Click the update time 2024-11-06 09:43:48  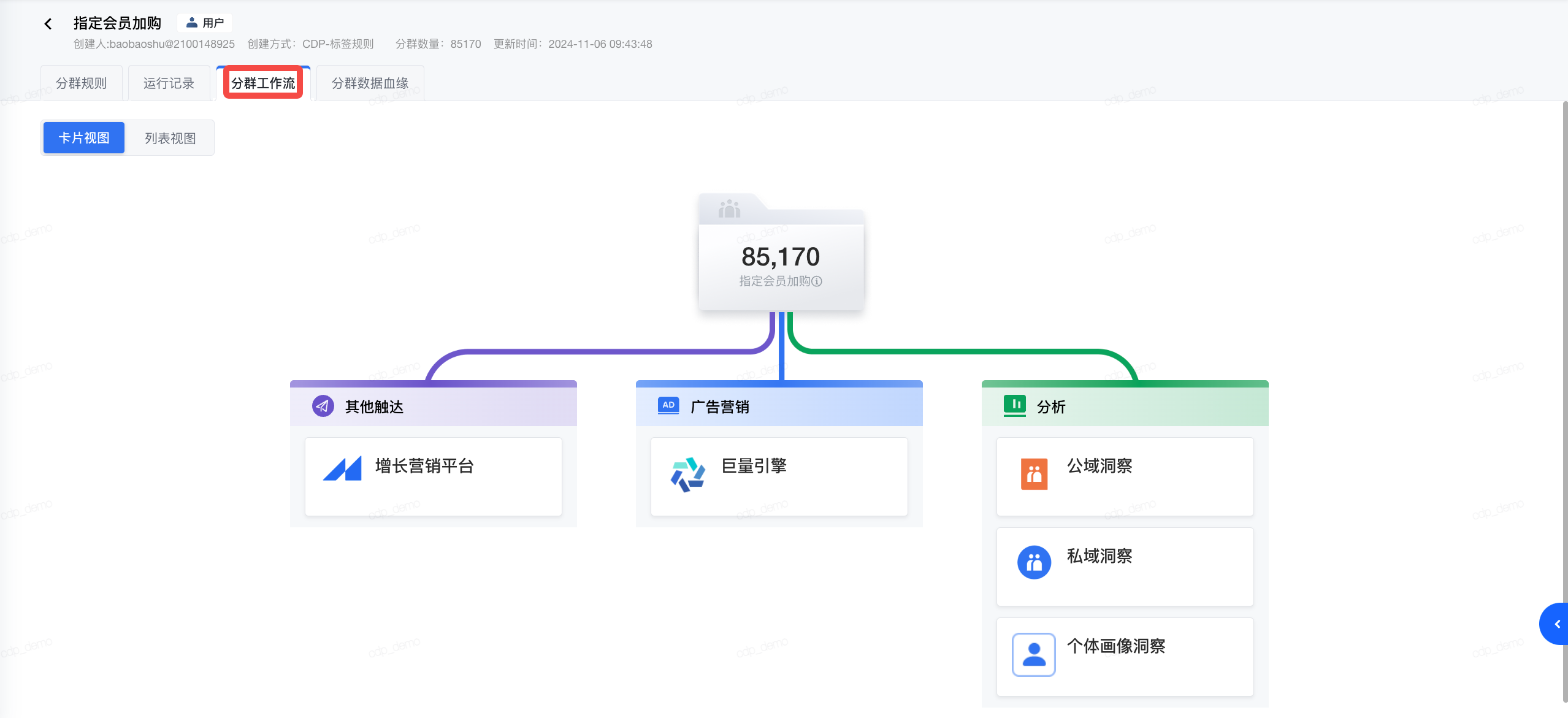[600, 44]
